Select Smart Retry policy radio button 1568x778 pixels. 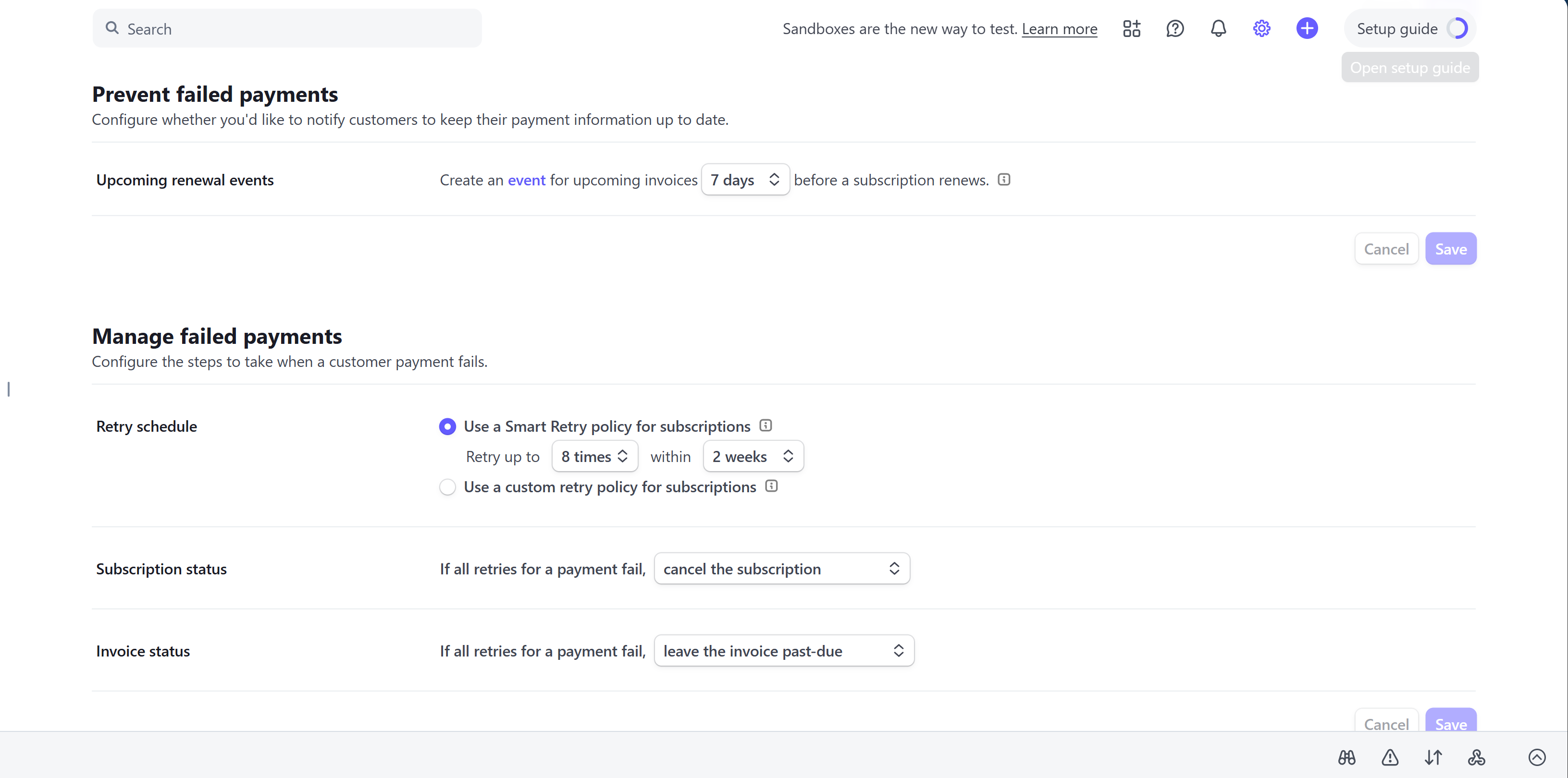click(x=447, y=426)
